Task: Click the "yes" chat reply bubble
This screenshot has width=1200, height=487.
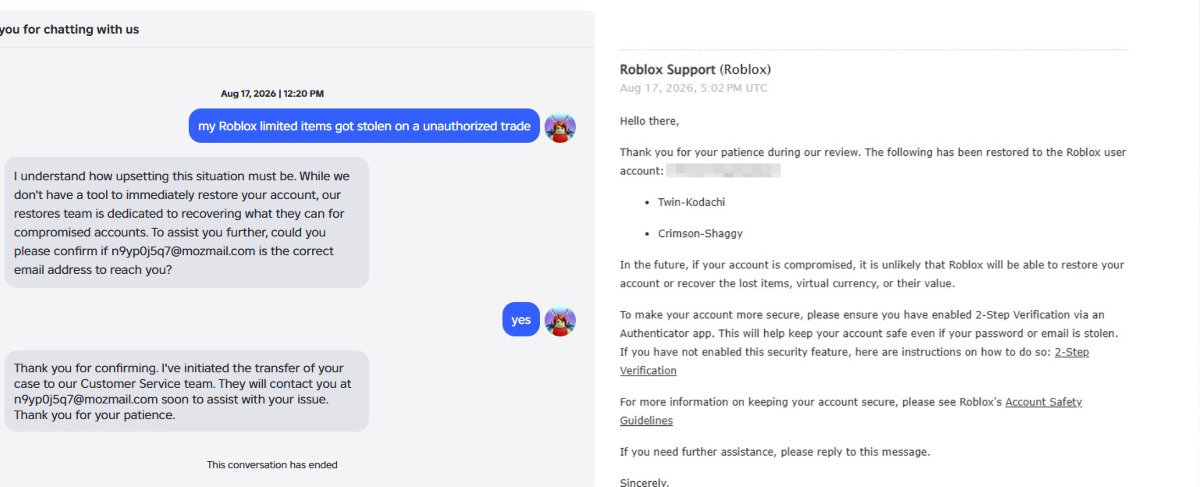Action: 521,320
